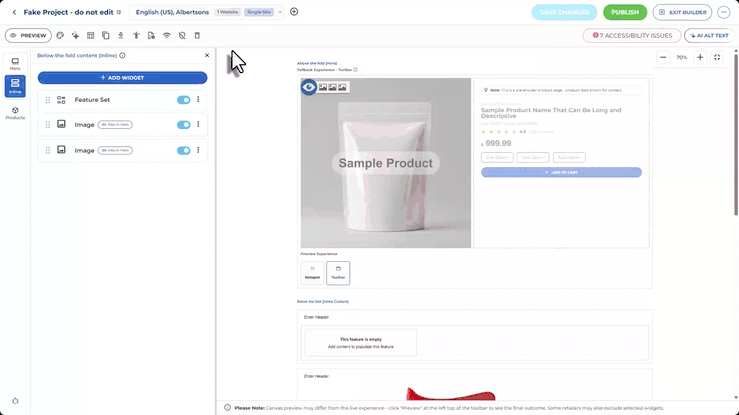The height and width of the screenshot is (415, 739).
Task: Click the second image thumbnail icon on hero toolbar
Action: (332, 87)
